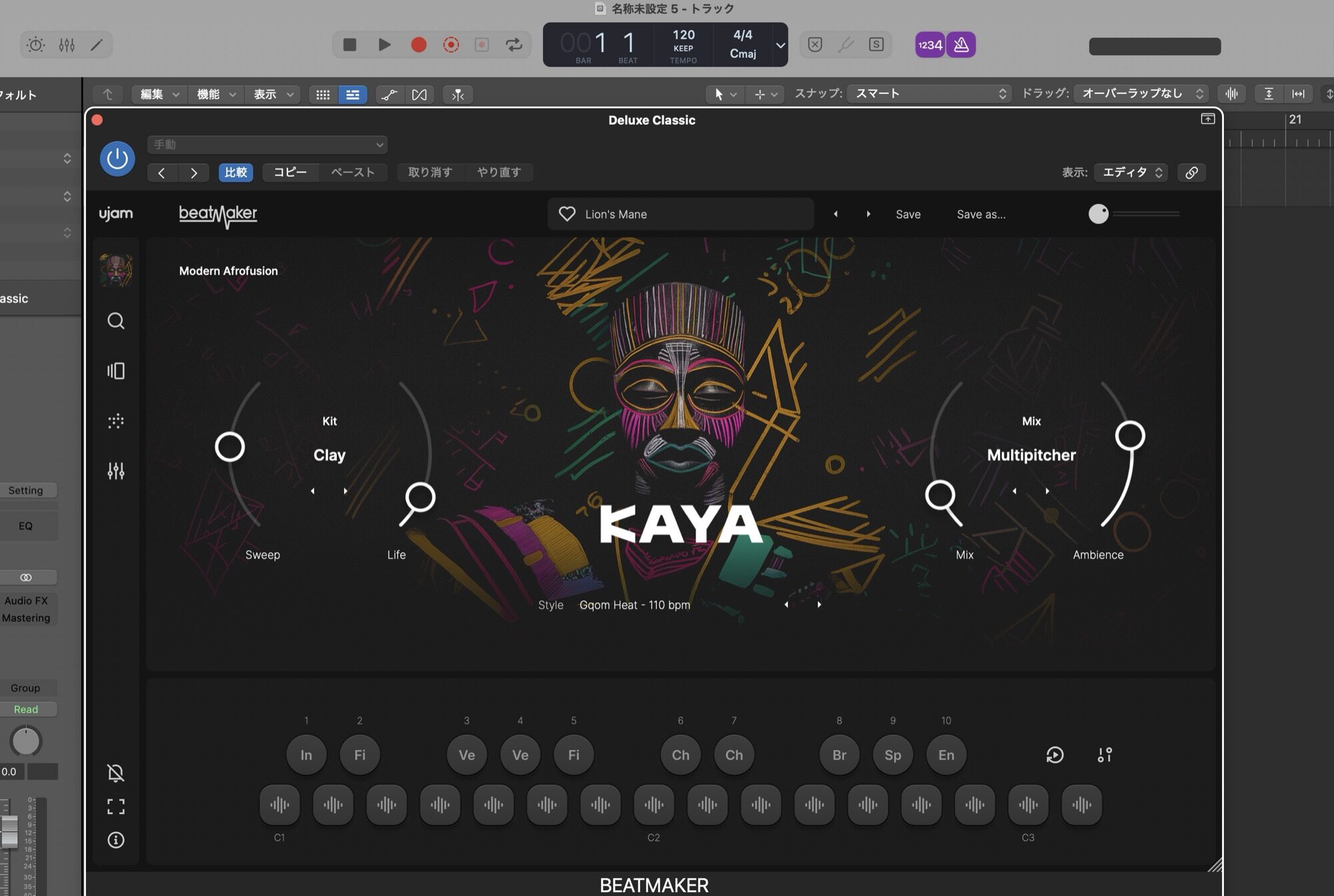Image resolution: width=1334 pixels, height=896 pixels.
Task: Toggle count-in 1234 button
Action: 930,45
